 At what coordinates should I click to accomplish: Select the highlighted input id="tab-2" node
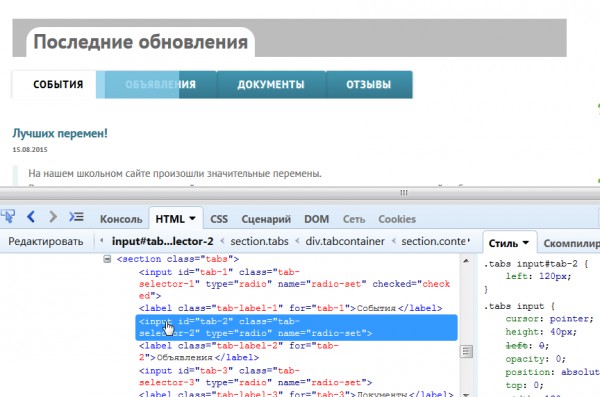click(x=297, y=327)
